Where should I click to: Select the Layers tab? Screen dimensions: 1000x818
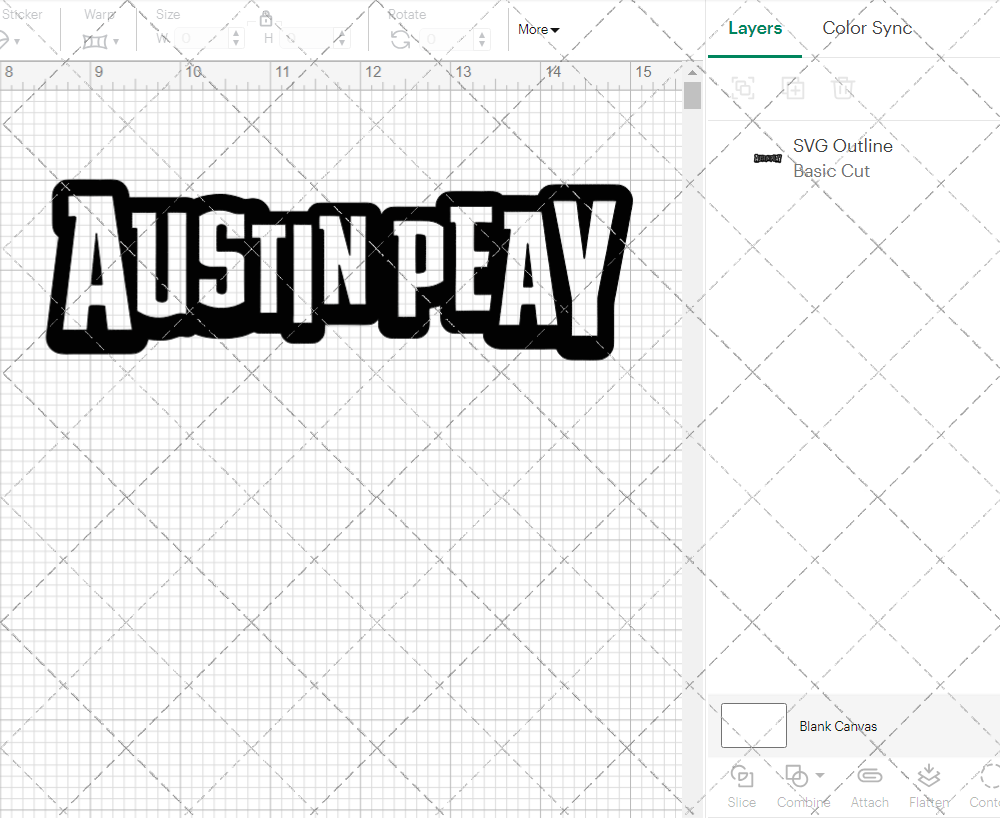coord(755,28)
